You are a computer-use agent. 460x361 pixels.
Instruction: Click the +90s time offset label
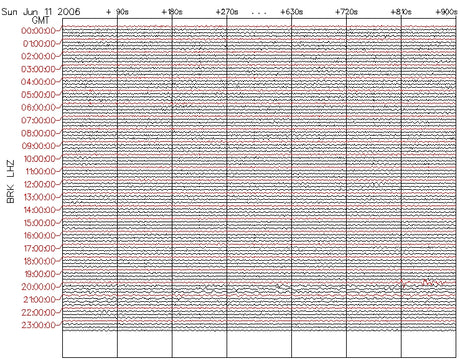click(117, 12)
